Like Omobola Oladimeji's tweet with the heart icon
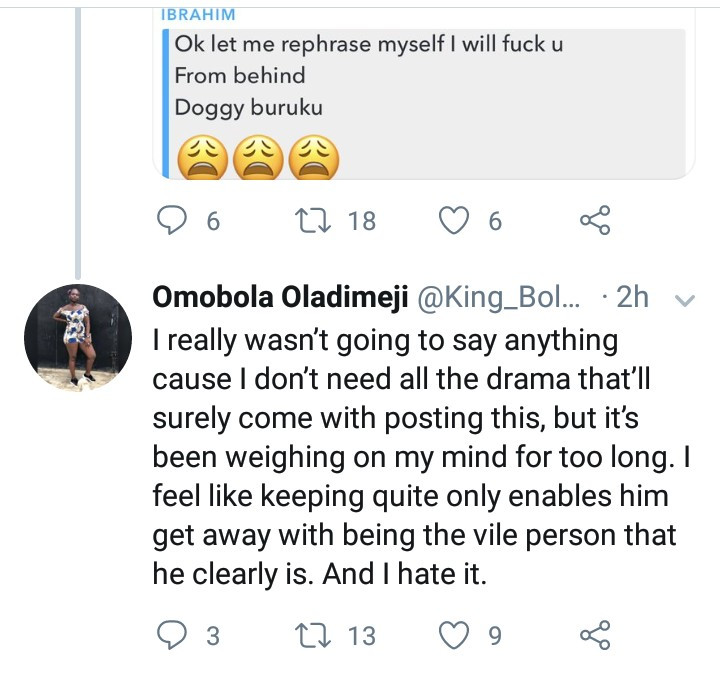720x675 pixels. point(456,636)
